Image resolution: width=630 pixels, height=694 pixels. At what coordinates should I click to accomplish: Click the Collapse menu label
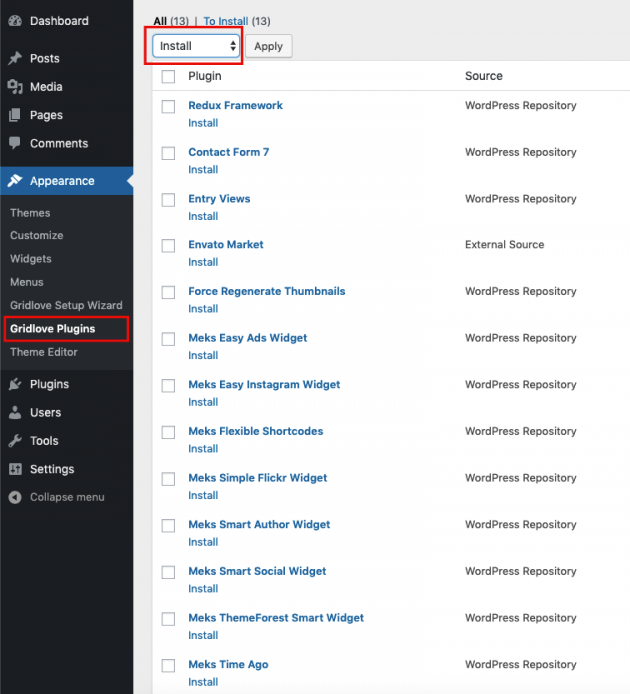pyautogui.click(x=67, y=497)
